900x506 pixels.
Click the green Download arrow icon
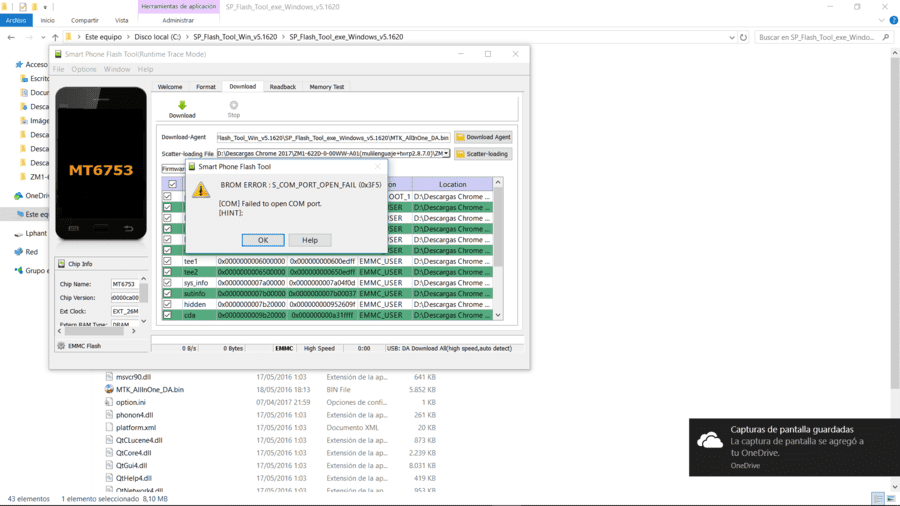182,105
